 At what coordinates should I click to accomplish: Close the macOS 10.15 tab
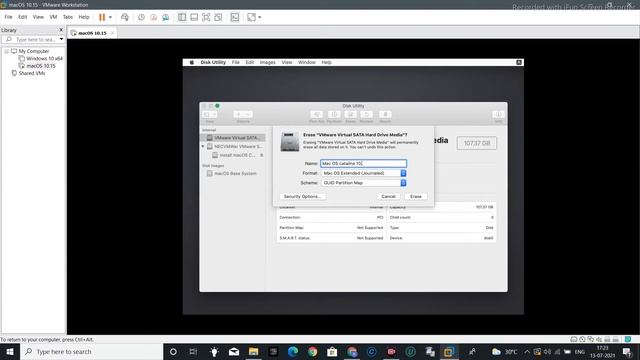click(x=112, y=33)
